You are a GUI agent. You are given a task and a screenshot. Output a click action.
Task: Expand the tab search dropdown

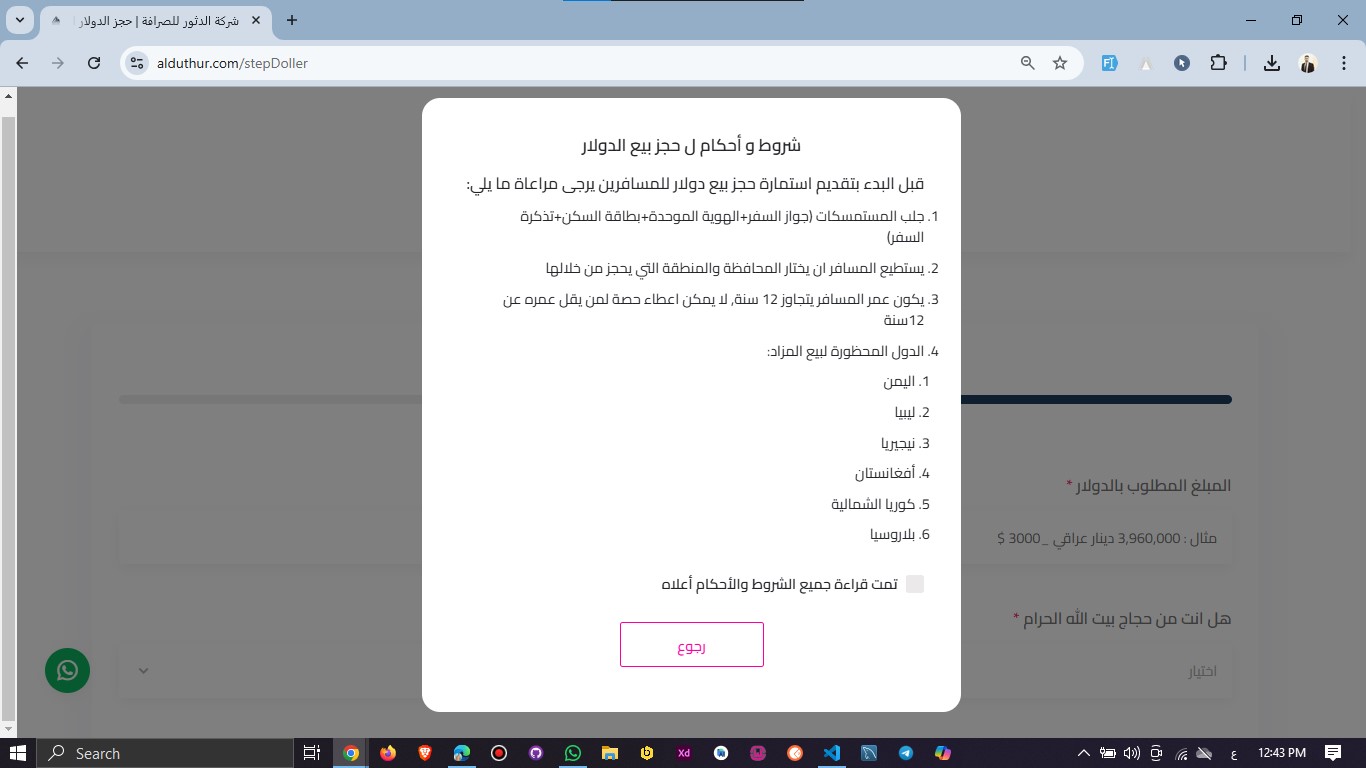coord(20,20)
